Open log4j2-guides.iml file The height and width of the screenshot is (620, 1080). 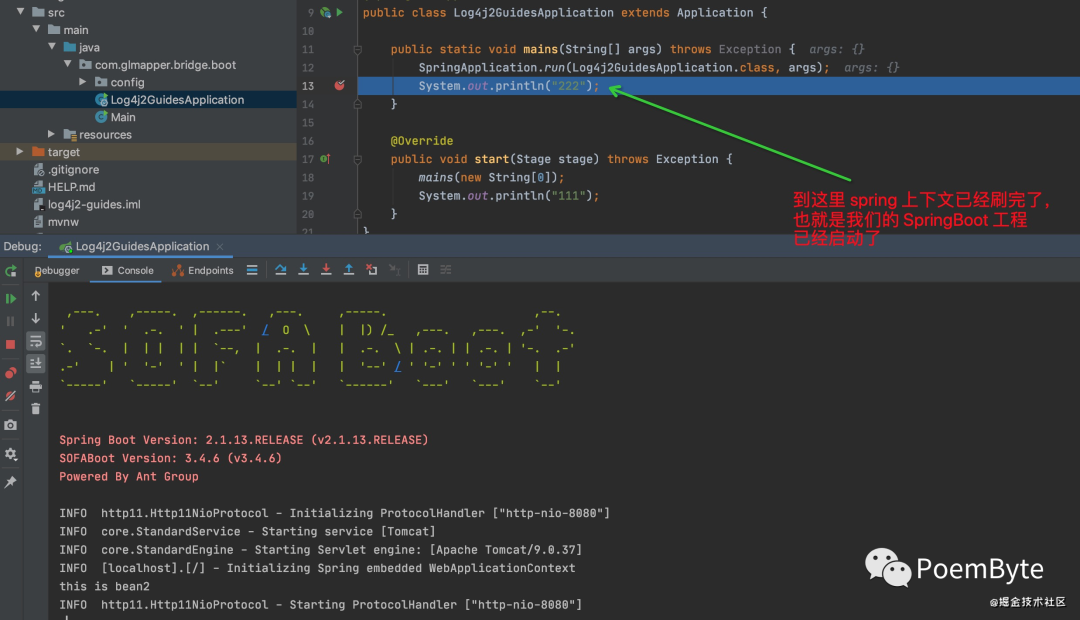tap(87, 205)
